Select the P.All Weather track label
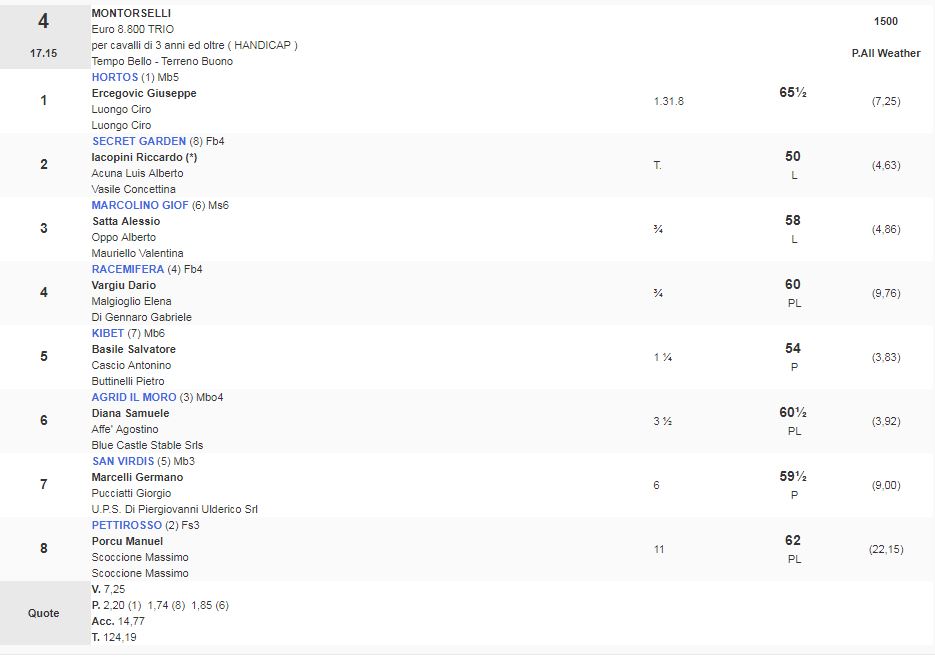 pos(885,53)
